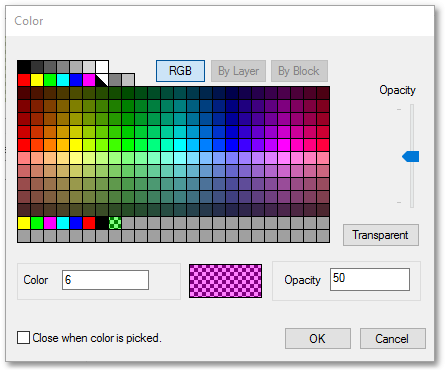Click the magenta checkered color preview box

pos(225,281)
